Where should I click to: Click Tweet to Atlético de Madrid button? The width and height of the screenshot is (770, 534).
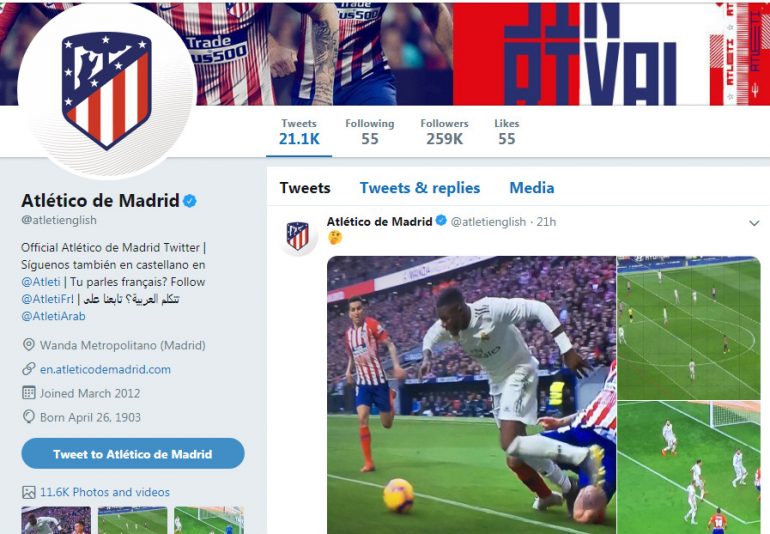coord(133,453)
